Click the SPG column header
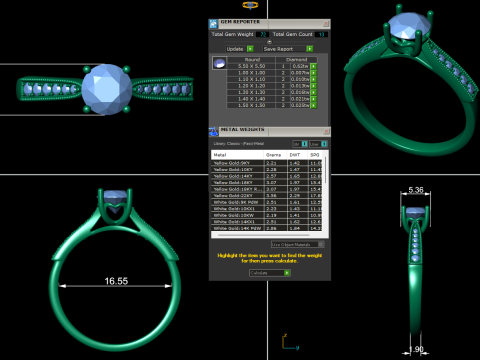Screen dimensions: 480x360 tap(315, 155)
